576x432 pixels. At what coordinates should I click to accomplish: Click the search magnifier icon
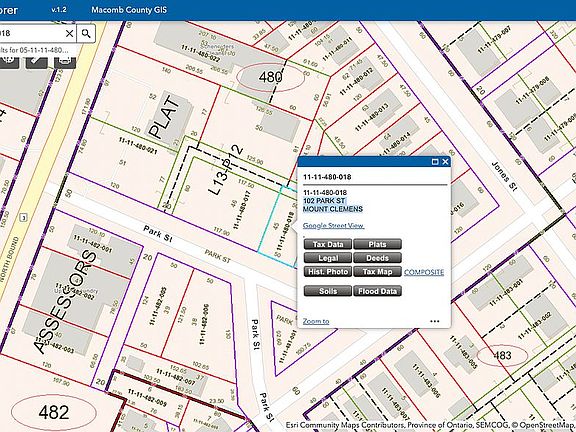click(x=86, y=34)
